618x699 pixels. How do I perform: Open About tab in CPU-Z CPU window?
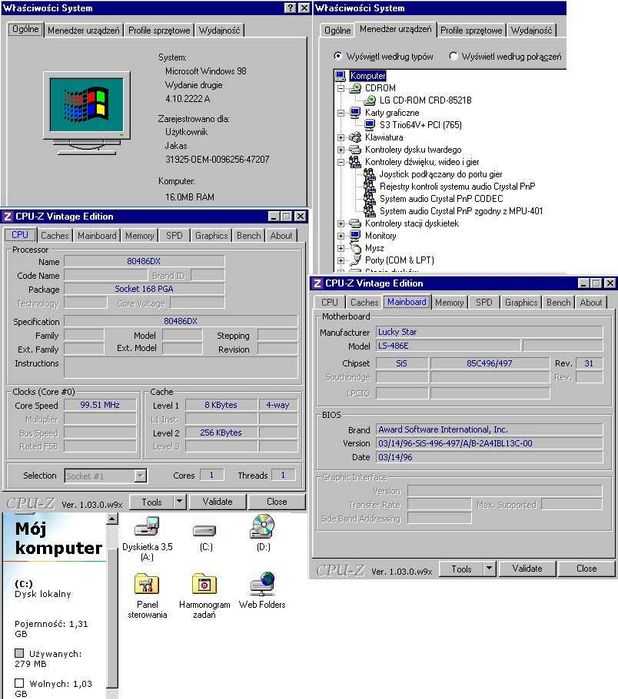281,235
